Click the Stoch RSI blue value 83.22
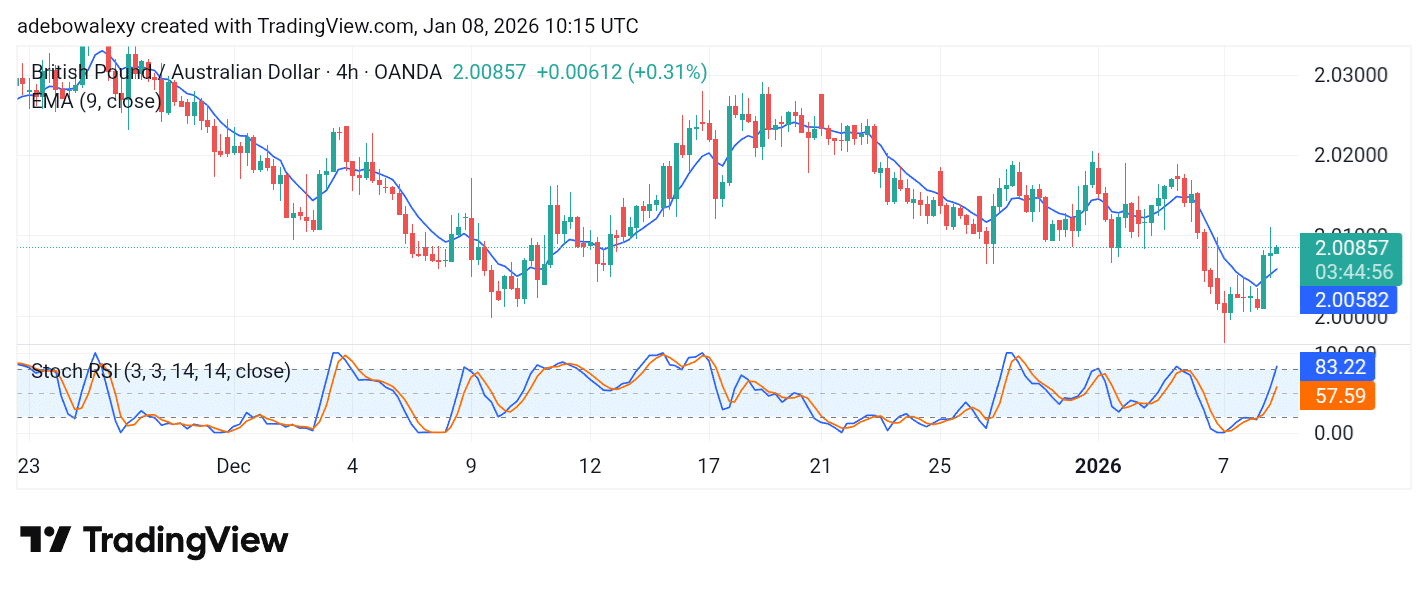This screenshot has width=1428, height=591. pyautogui.click(x=1341, y=367)
